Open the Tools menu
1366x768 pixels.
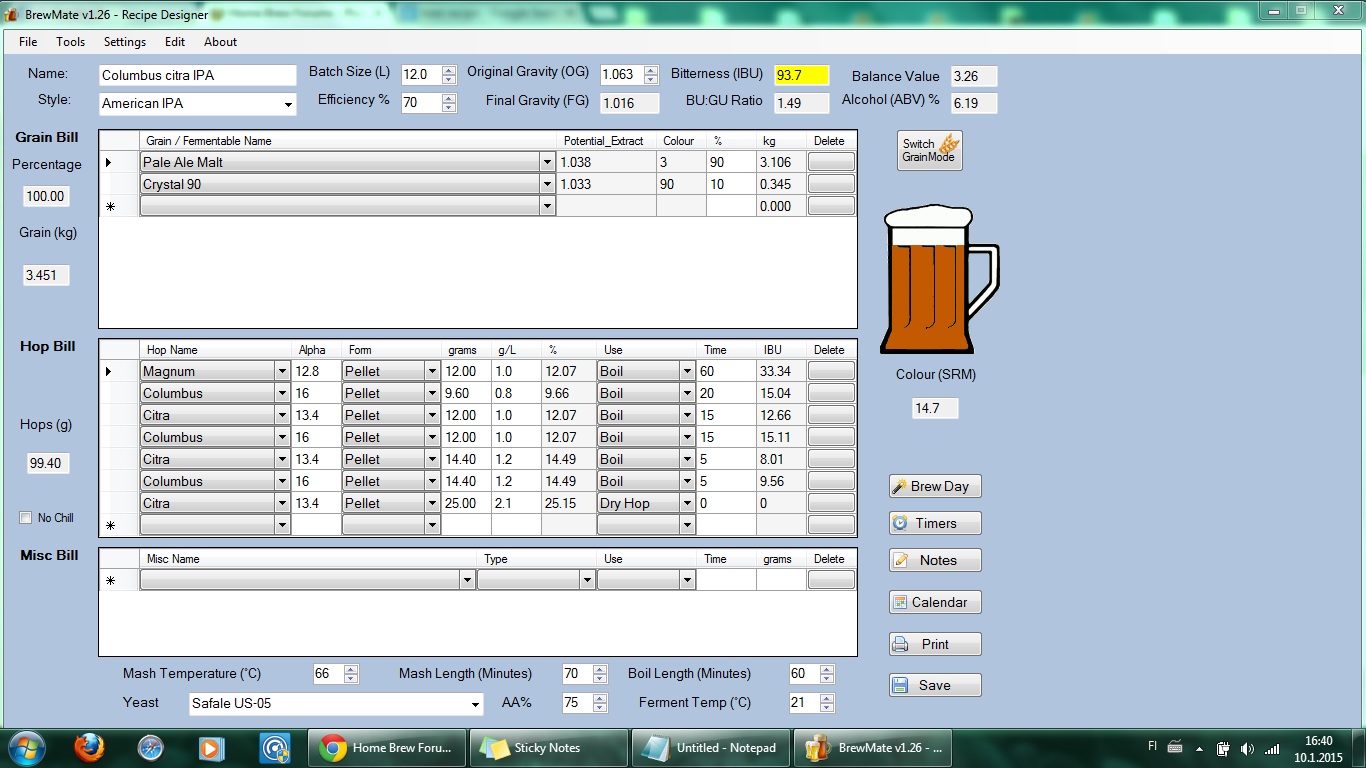70,42
